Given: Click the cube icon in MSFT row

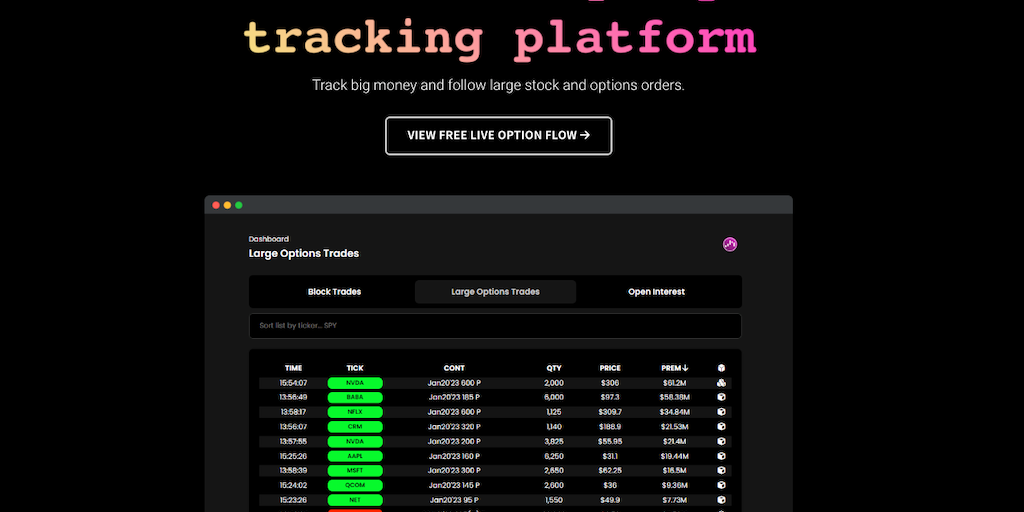Looking at the screenshot, I should click(x=722, y=470).
